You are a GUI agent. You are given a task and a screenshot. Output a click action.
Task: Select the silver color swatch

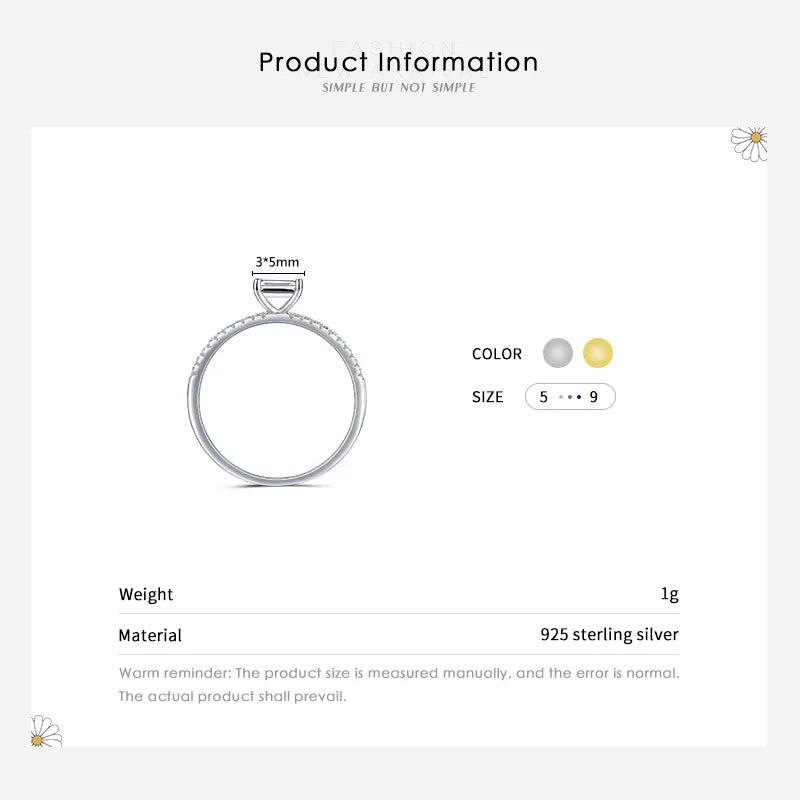click(x=558, y=353)
